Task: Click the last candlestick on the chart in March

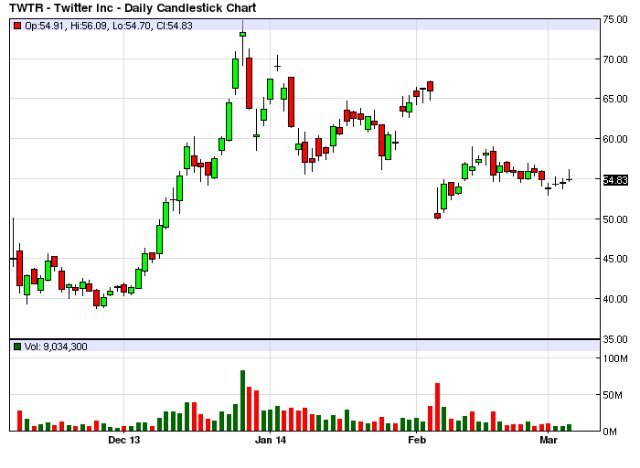Action: (569, 179)
